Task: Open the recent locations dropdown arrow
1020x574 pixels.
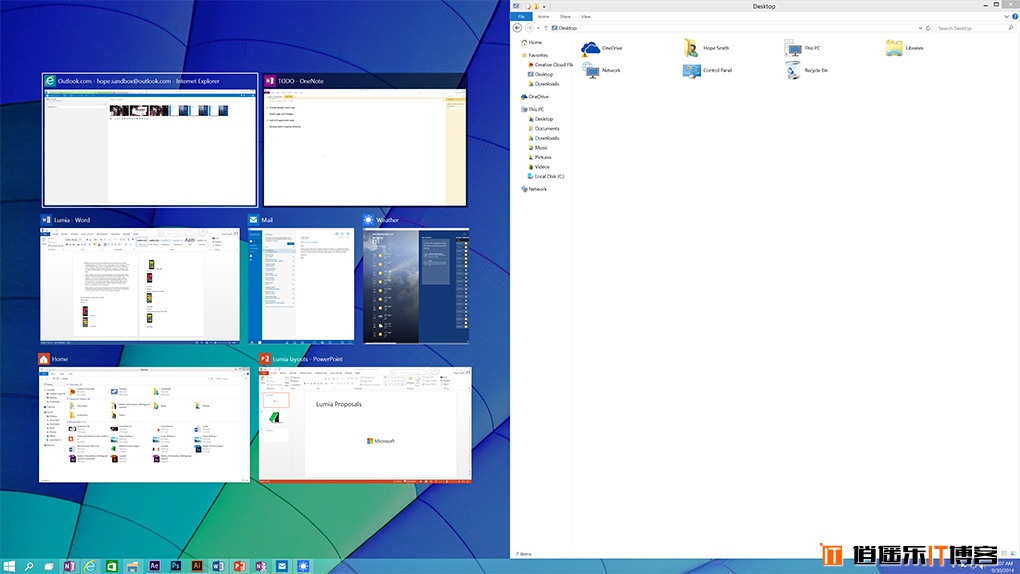Action: (x=538, y=28)
